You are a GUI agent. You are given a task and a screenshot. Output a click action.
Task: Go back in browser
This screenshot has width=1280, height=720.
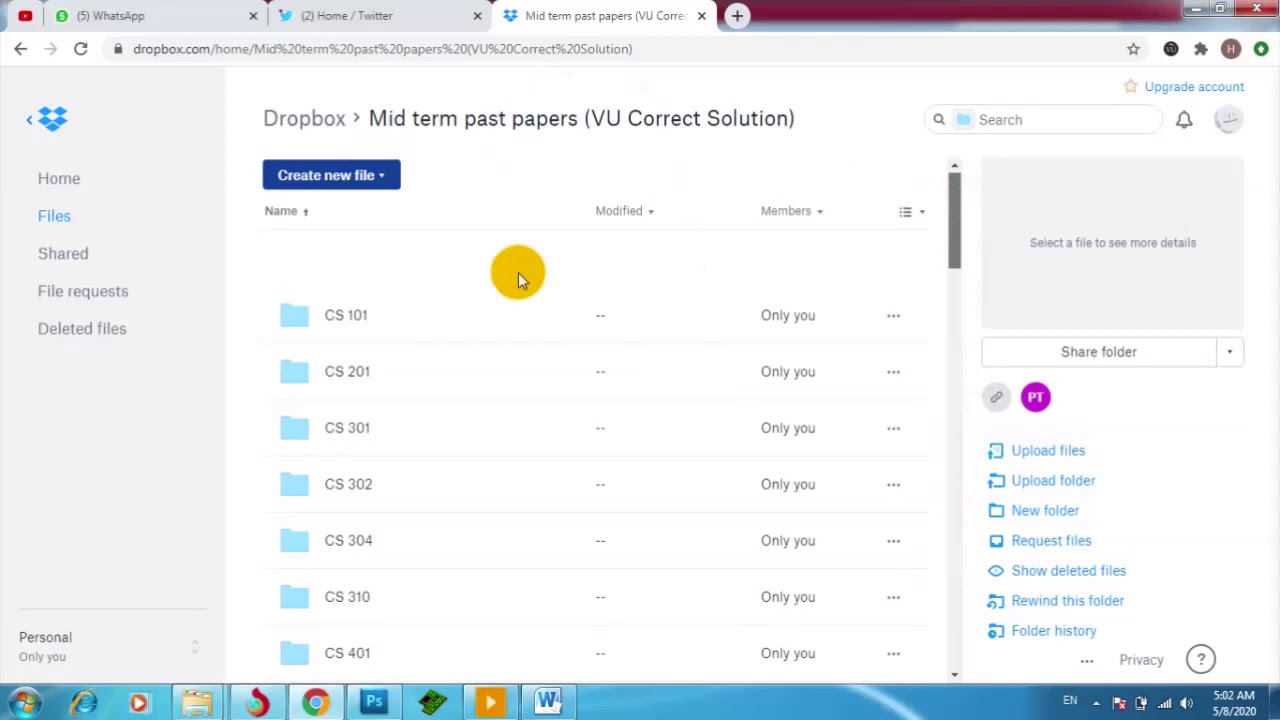(21, 49)
